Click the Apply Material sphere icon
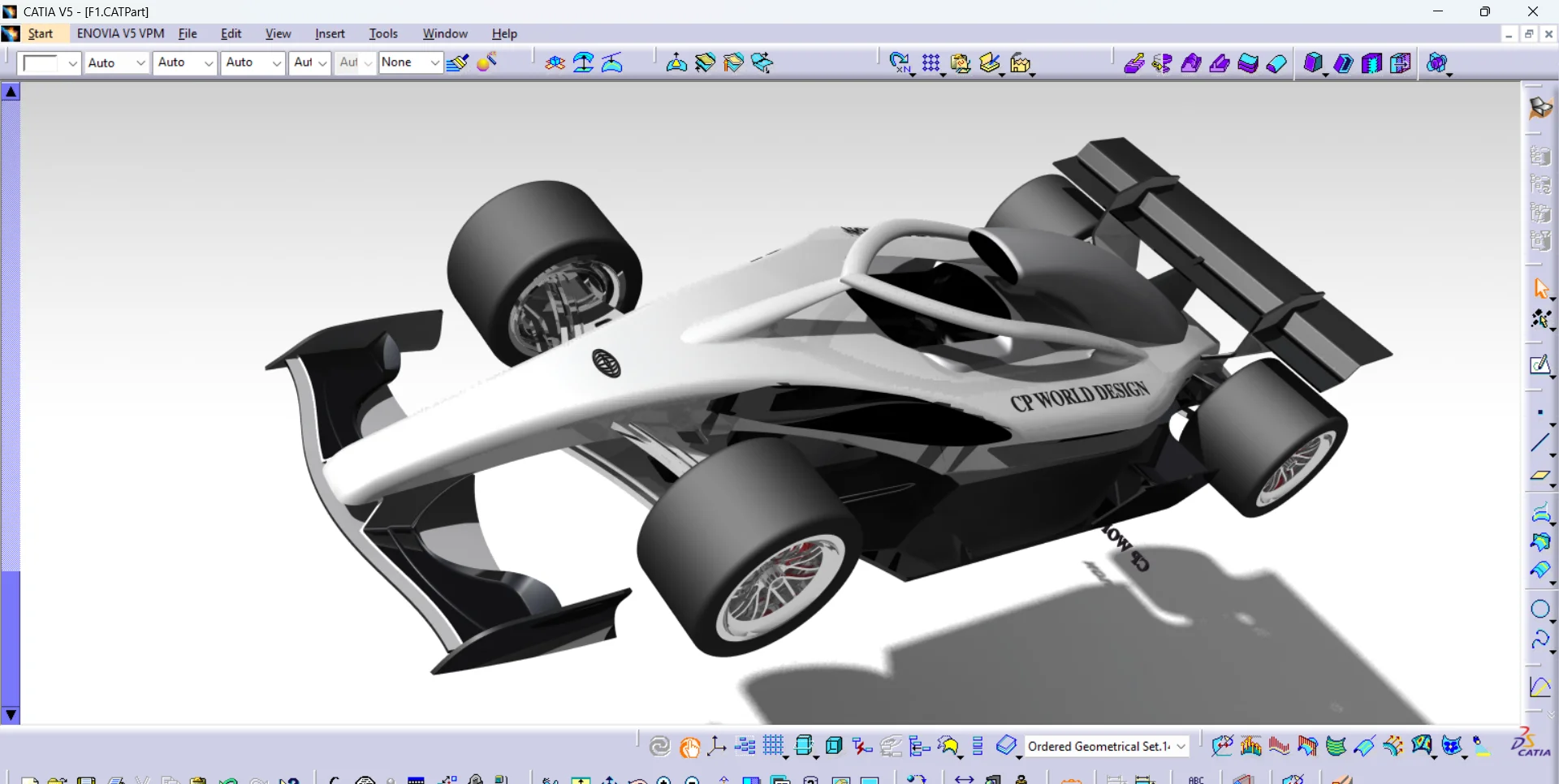 click(x=487, y=62)
